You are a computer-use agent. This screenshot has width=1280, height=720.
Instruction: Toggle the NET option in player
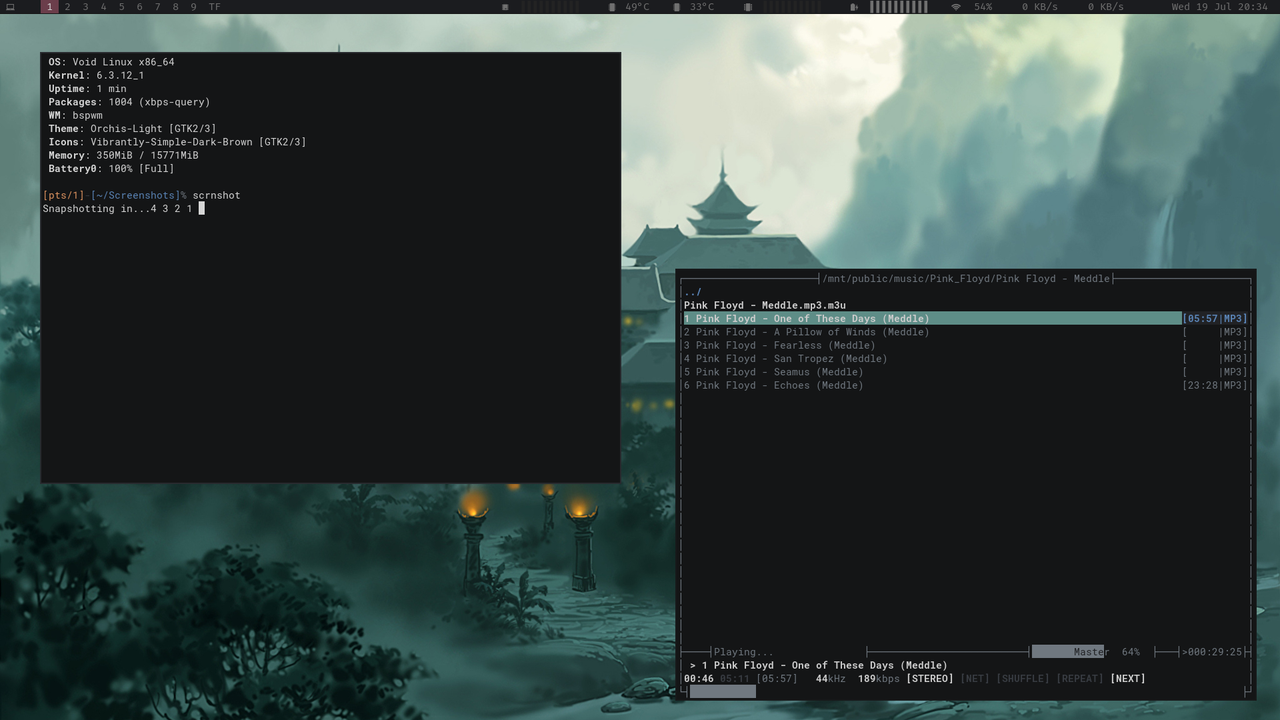(x=975, y=679)
